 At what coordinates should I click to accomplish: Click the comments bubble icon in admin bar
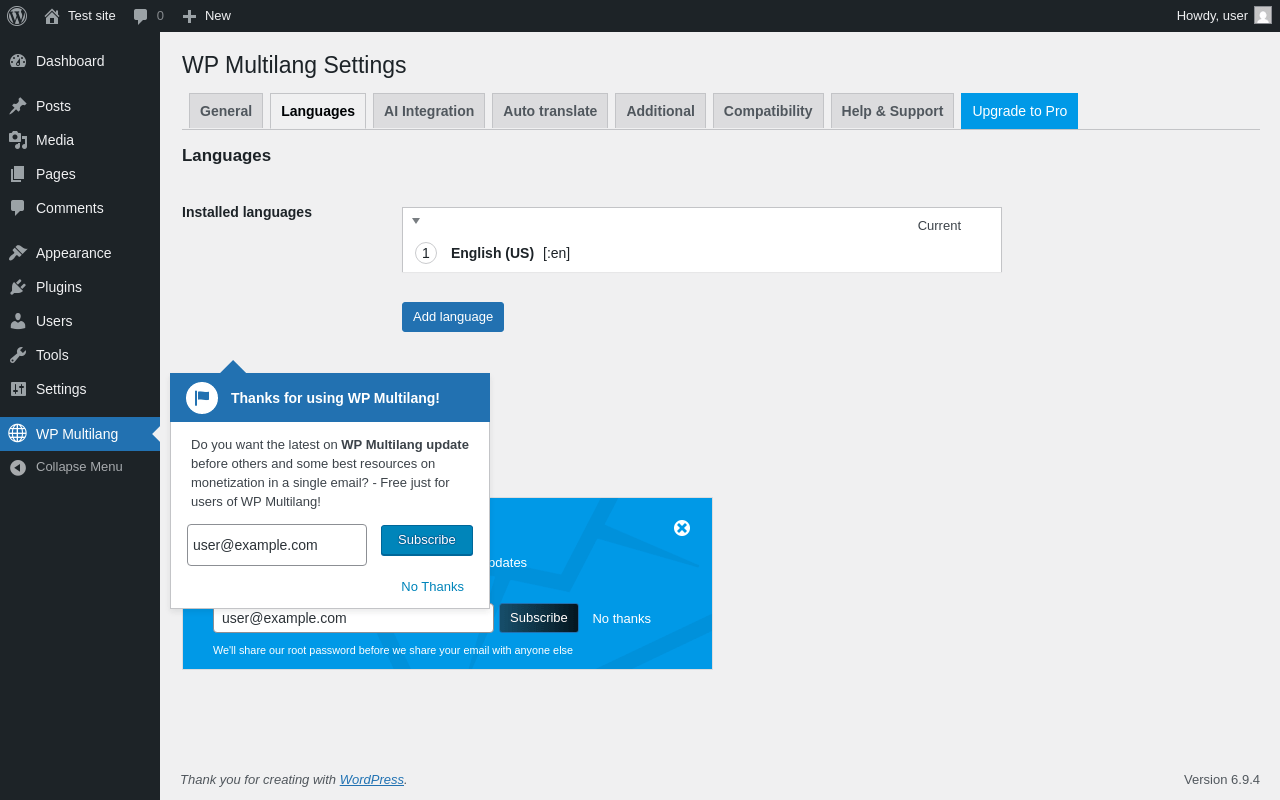141,16
